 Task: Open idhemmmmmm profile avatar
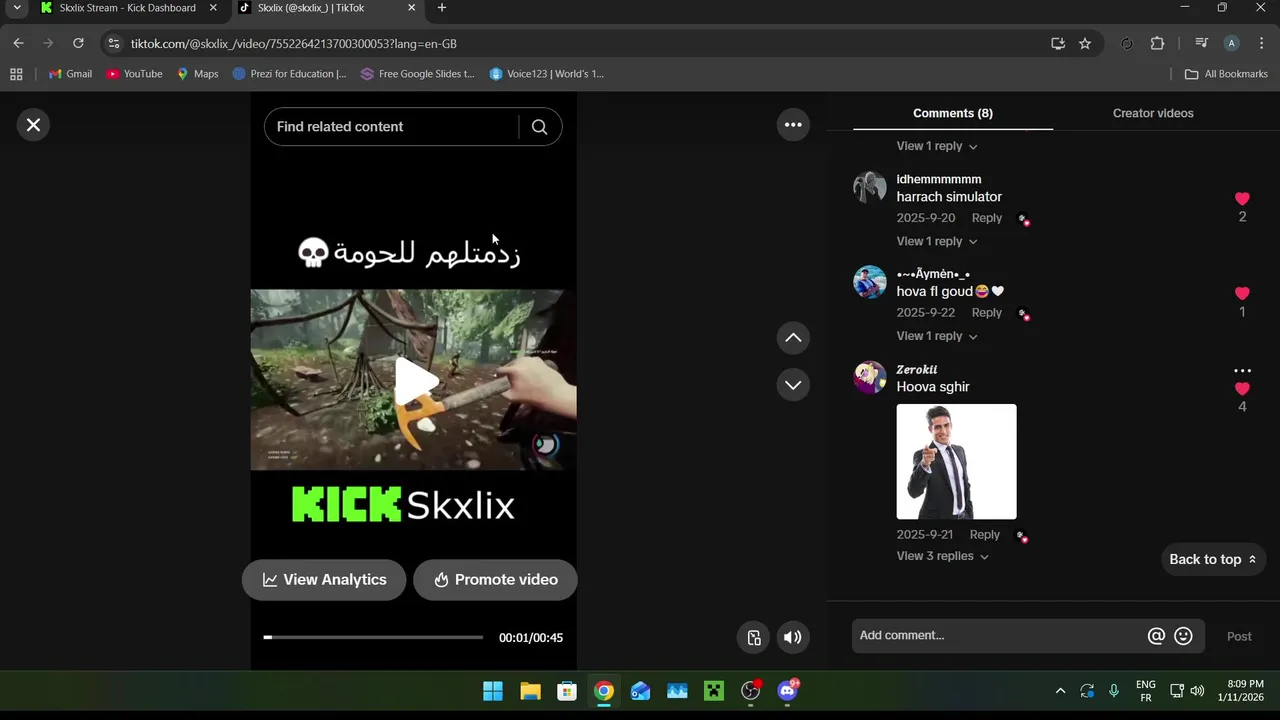tap(870, 187)
